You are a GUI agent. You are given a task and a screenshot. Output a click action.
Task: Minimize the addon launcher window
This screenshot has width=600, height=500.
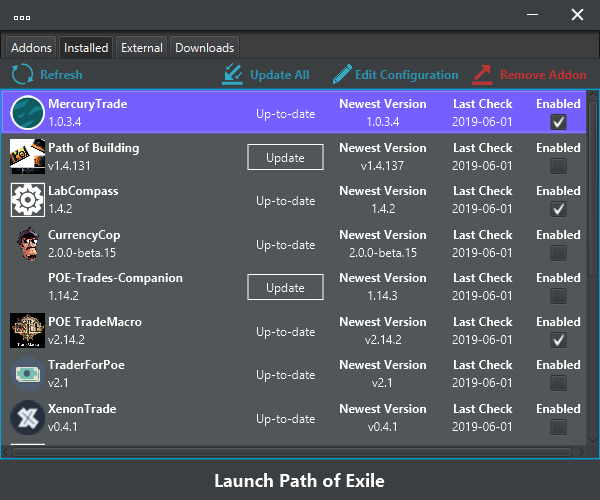[x=532, y=15]
